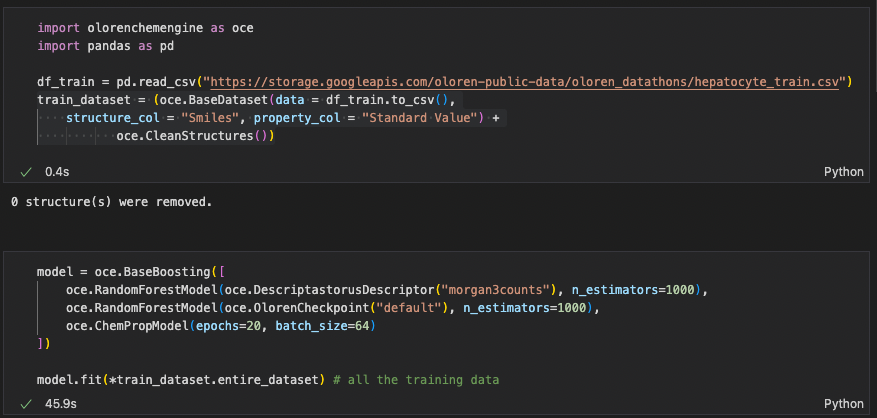Click the 'df_train' variable in read_csv line
The height and width of the screenshot is (418, 877).
coord(66,82)
